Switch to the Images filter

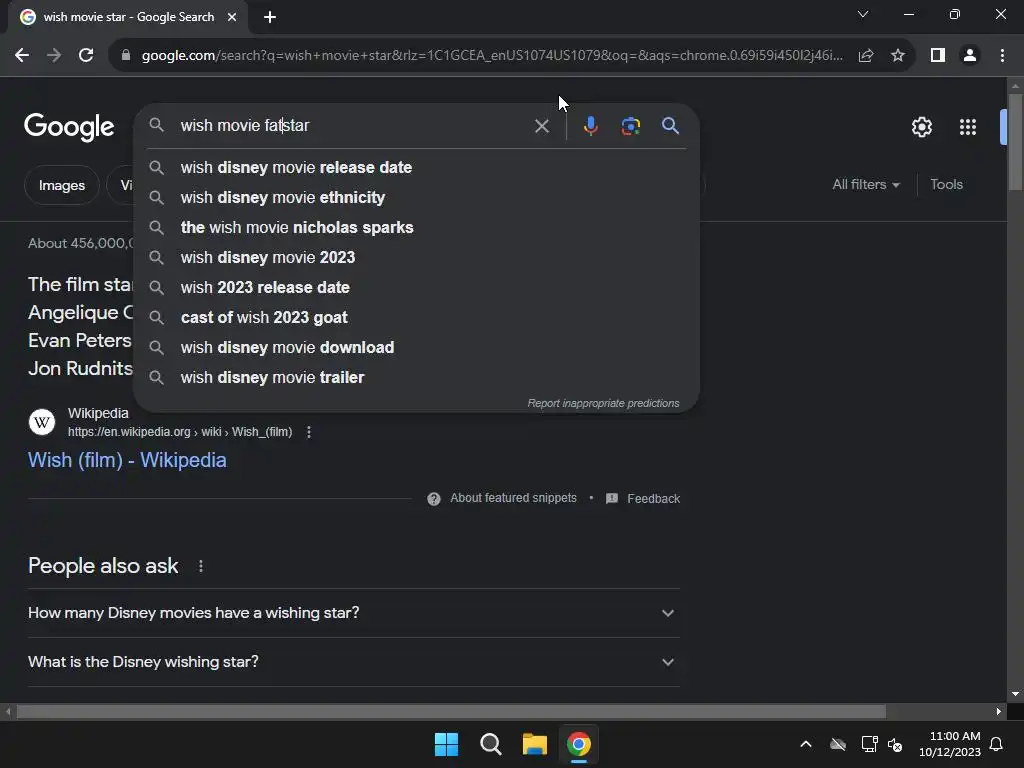click(61, 185)
